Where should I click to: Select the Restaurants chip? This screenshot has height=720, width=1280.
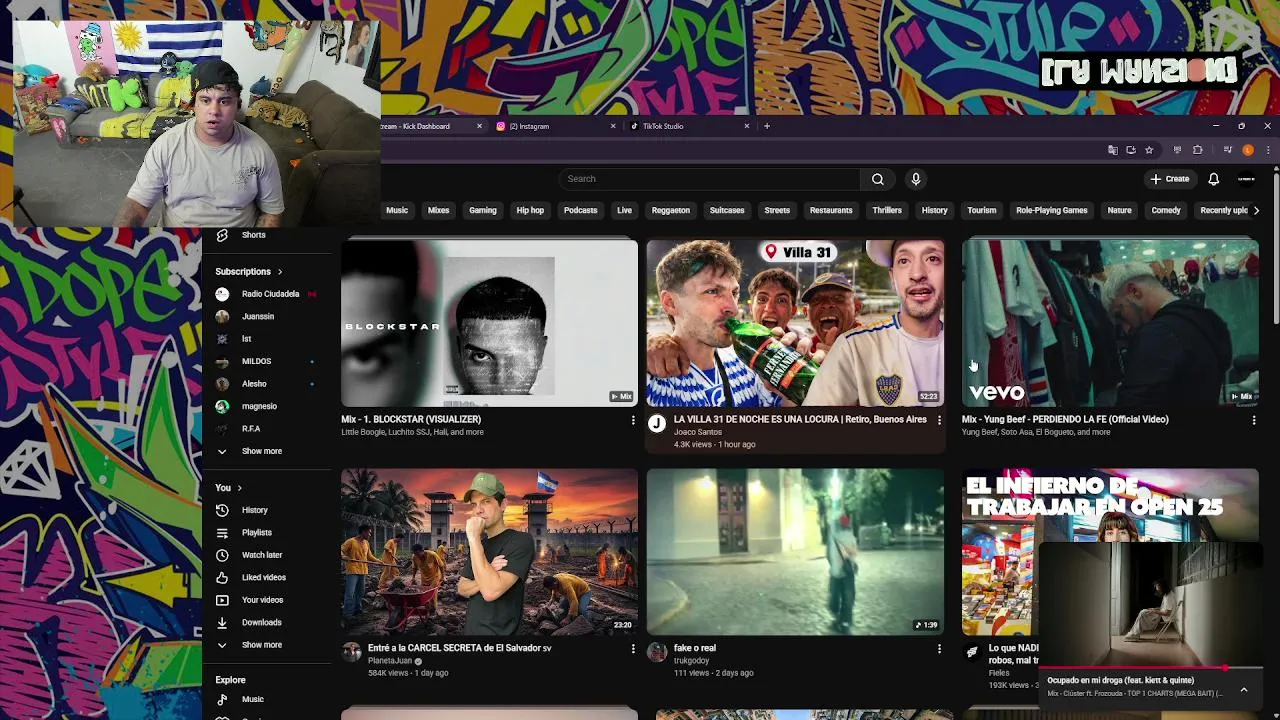831,210
